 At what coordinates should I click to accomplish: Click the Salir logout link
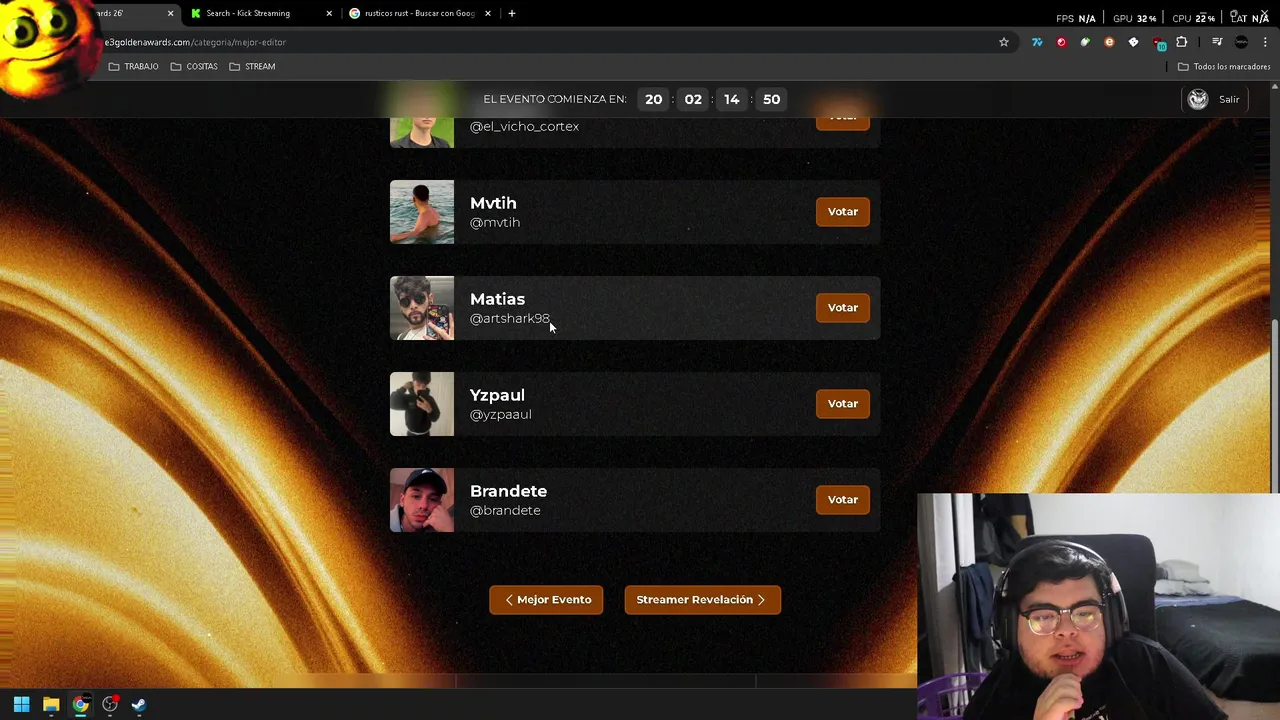click(1229, 99)
